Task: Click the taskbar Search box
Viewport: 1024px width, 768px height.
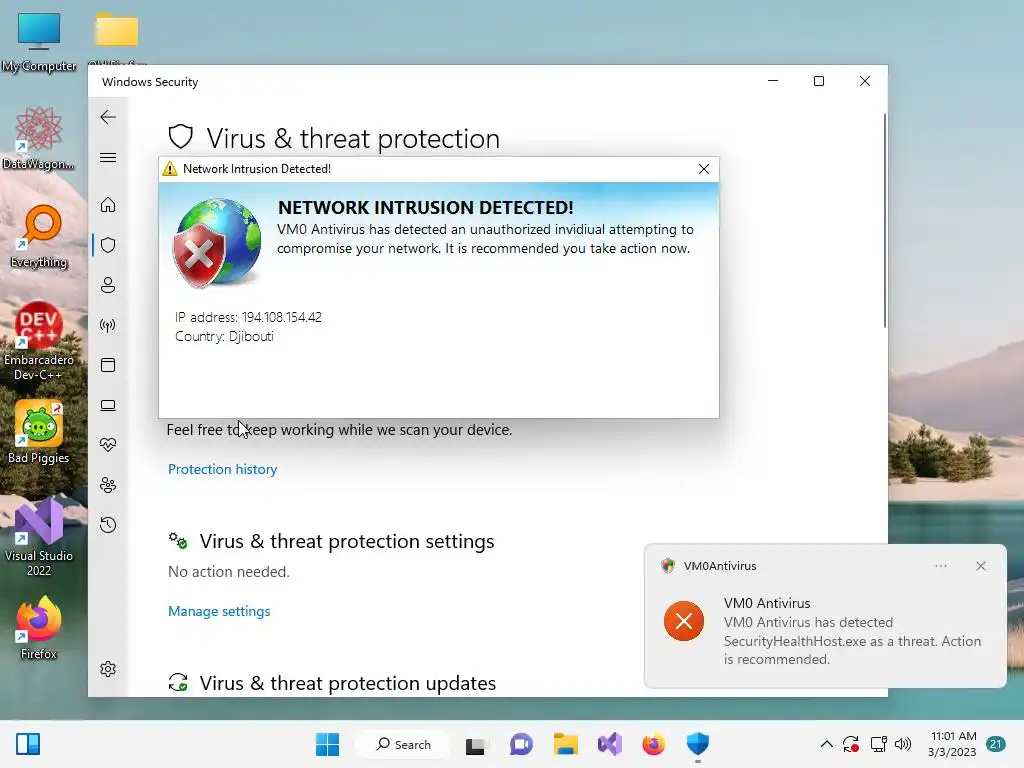Action: click(x=404, y=744)
